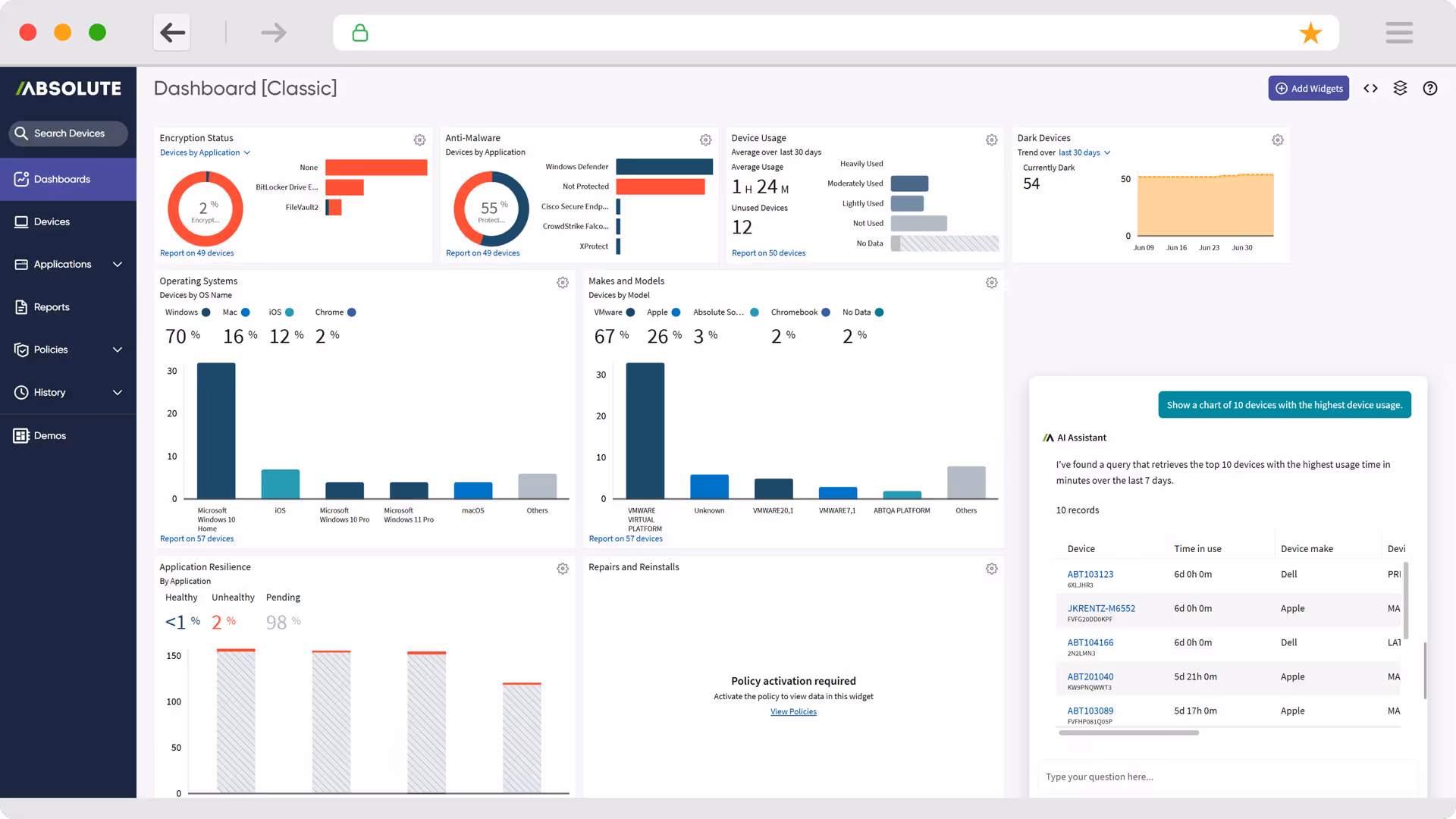Screen dimensions: 1456x819
Task: Click the Add Widgets button
Action: pos(1308,89)
